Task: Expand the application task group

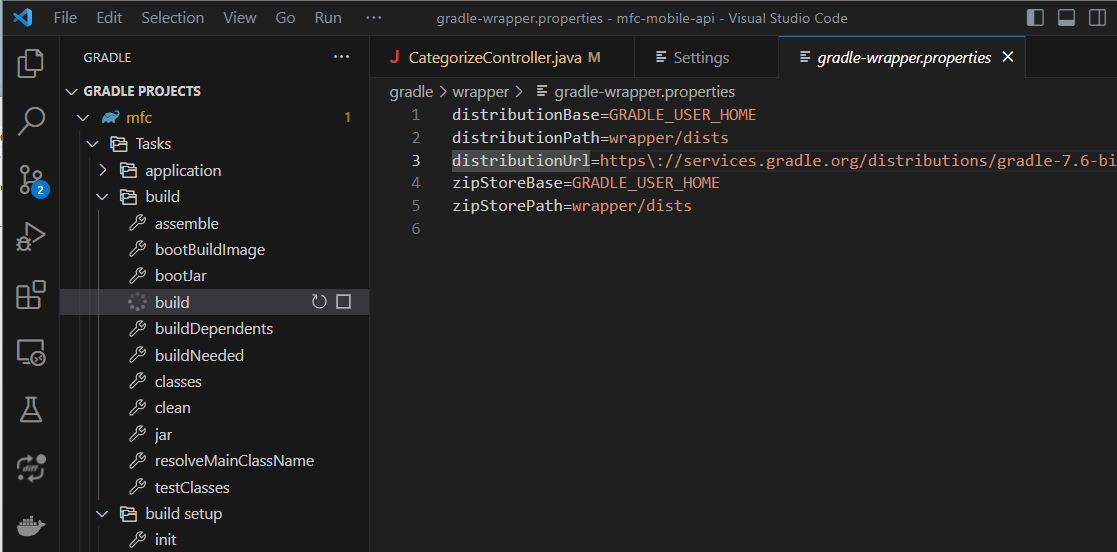Action: click(103, 171)
